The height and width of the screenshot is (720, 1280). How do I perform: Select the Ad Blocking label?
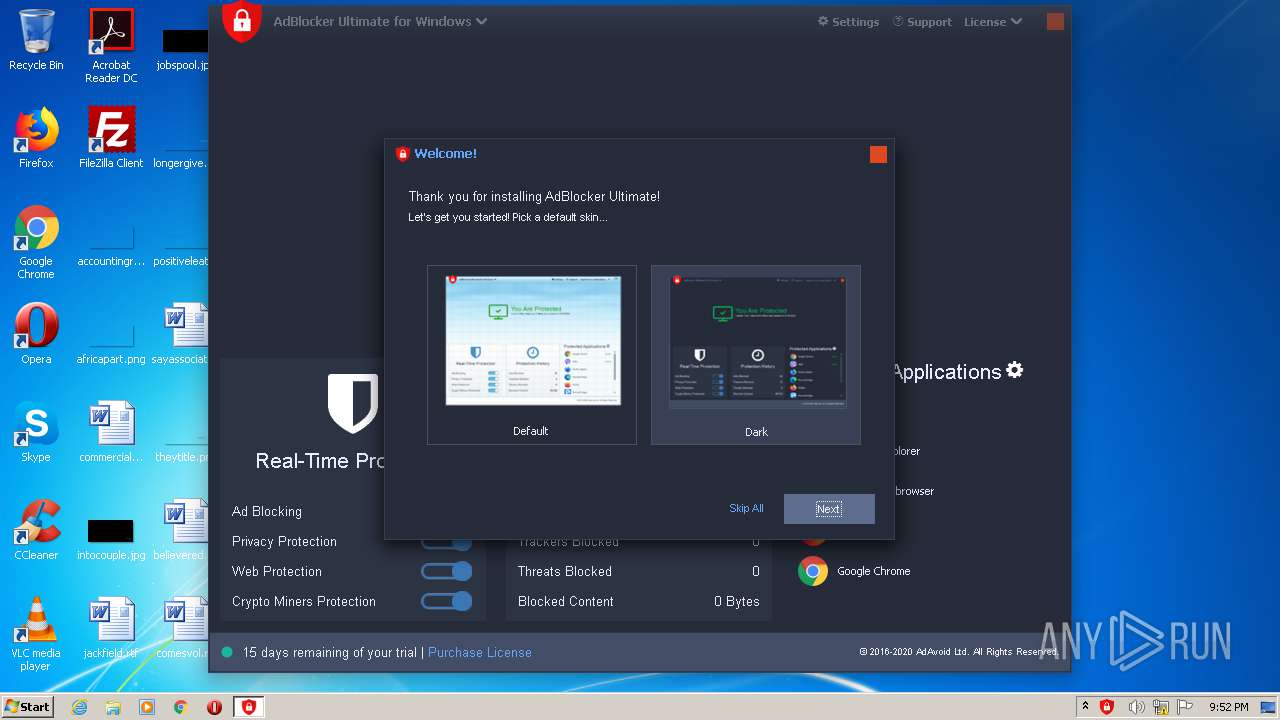[267, 511]
